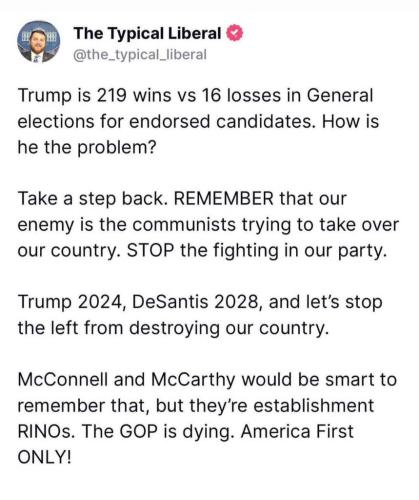Click the word GOP in the last paragraph

(x=138, y=431)
